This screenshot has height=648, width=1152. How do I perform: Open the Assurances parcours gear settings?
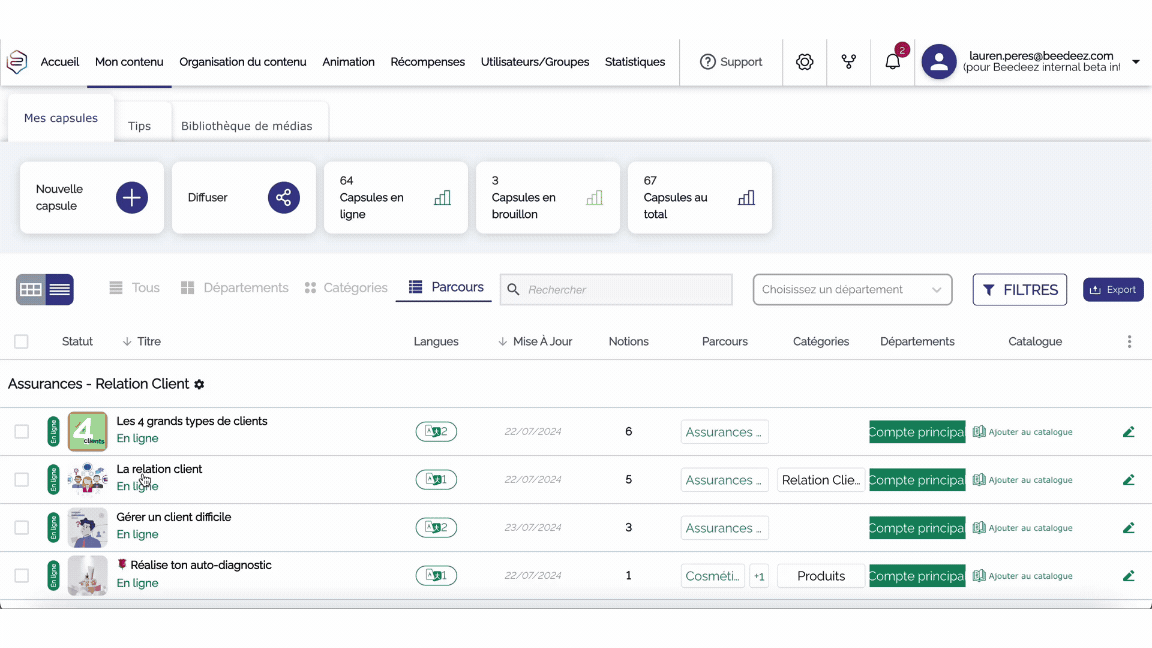199,385
